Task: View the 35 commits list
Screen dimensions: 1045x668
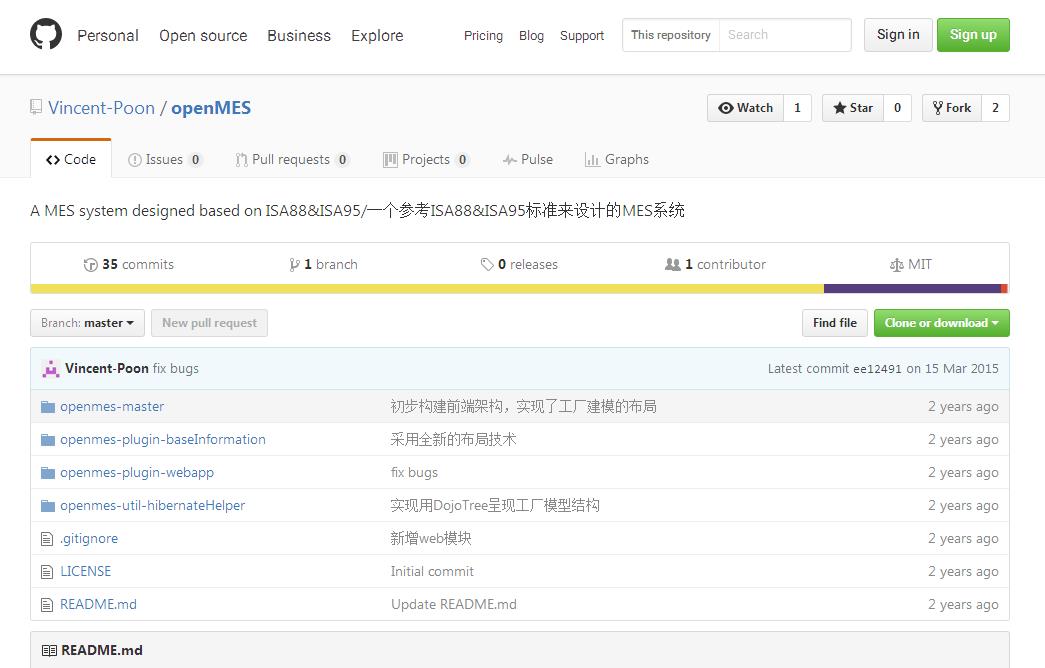Action: click(129, 265)
